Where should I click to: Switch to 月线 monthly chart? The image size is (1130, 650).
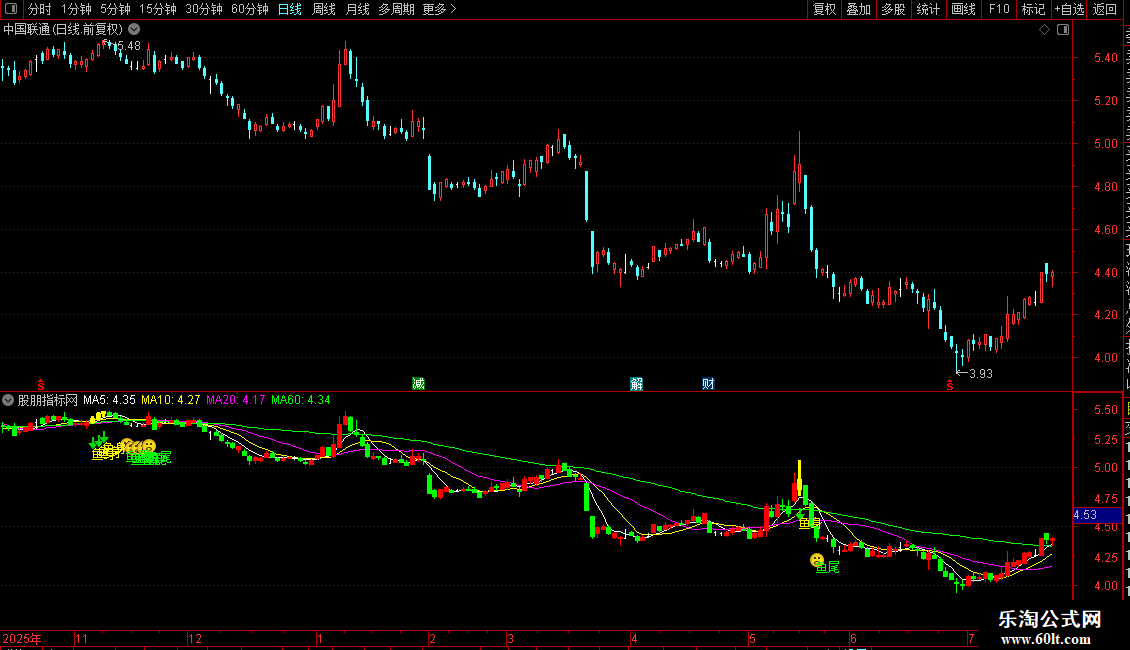click(x=357, y=9)
